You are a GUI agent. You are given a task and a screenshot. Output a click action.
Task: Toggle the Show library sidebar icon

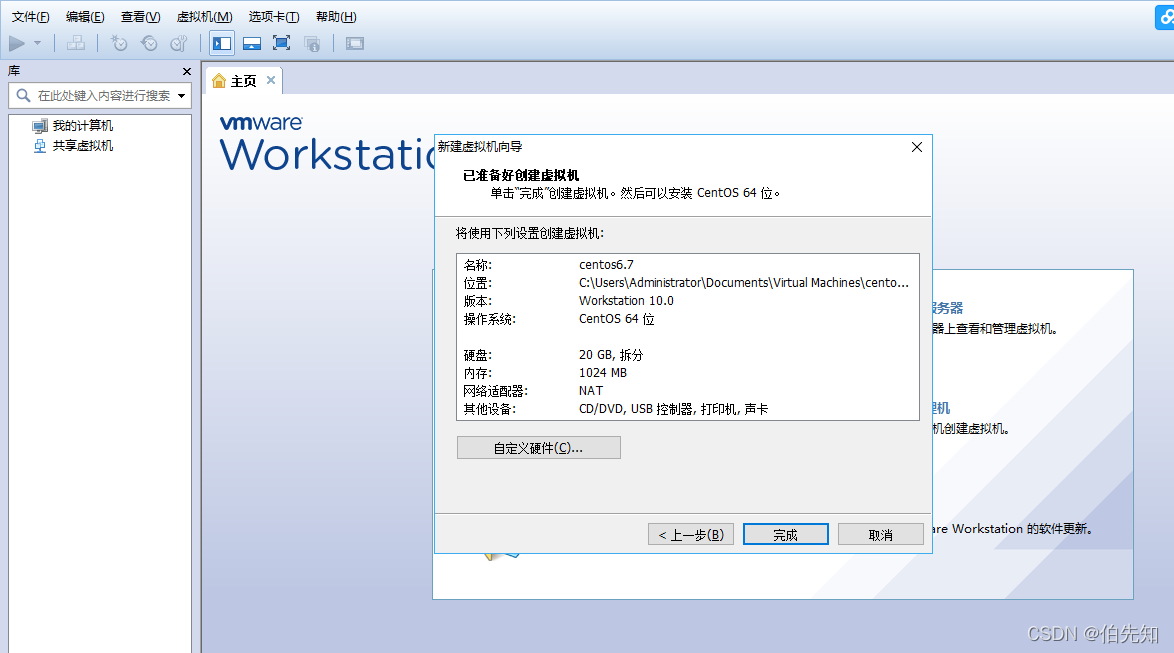[222, 43]
